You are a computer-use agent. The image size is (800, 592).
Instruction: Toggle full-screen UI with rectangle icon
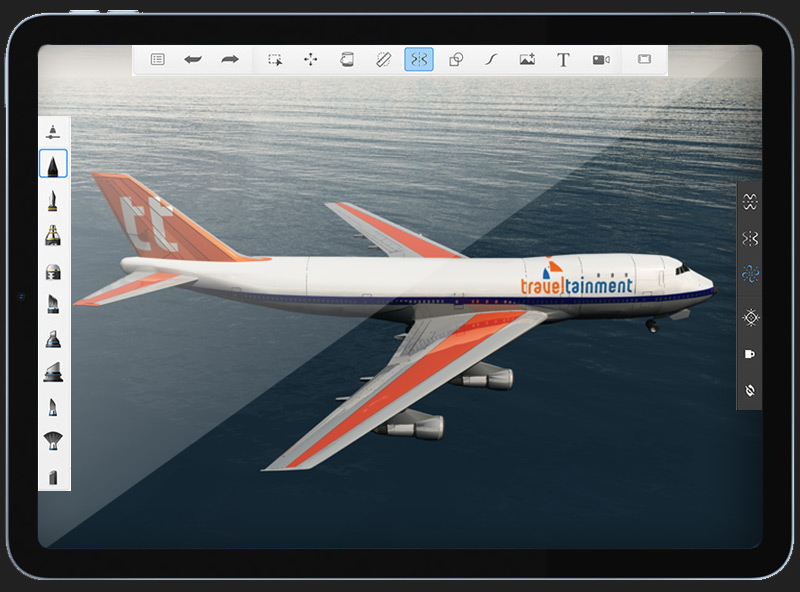tap(644, 60)
